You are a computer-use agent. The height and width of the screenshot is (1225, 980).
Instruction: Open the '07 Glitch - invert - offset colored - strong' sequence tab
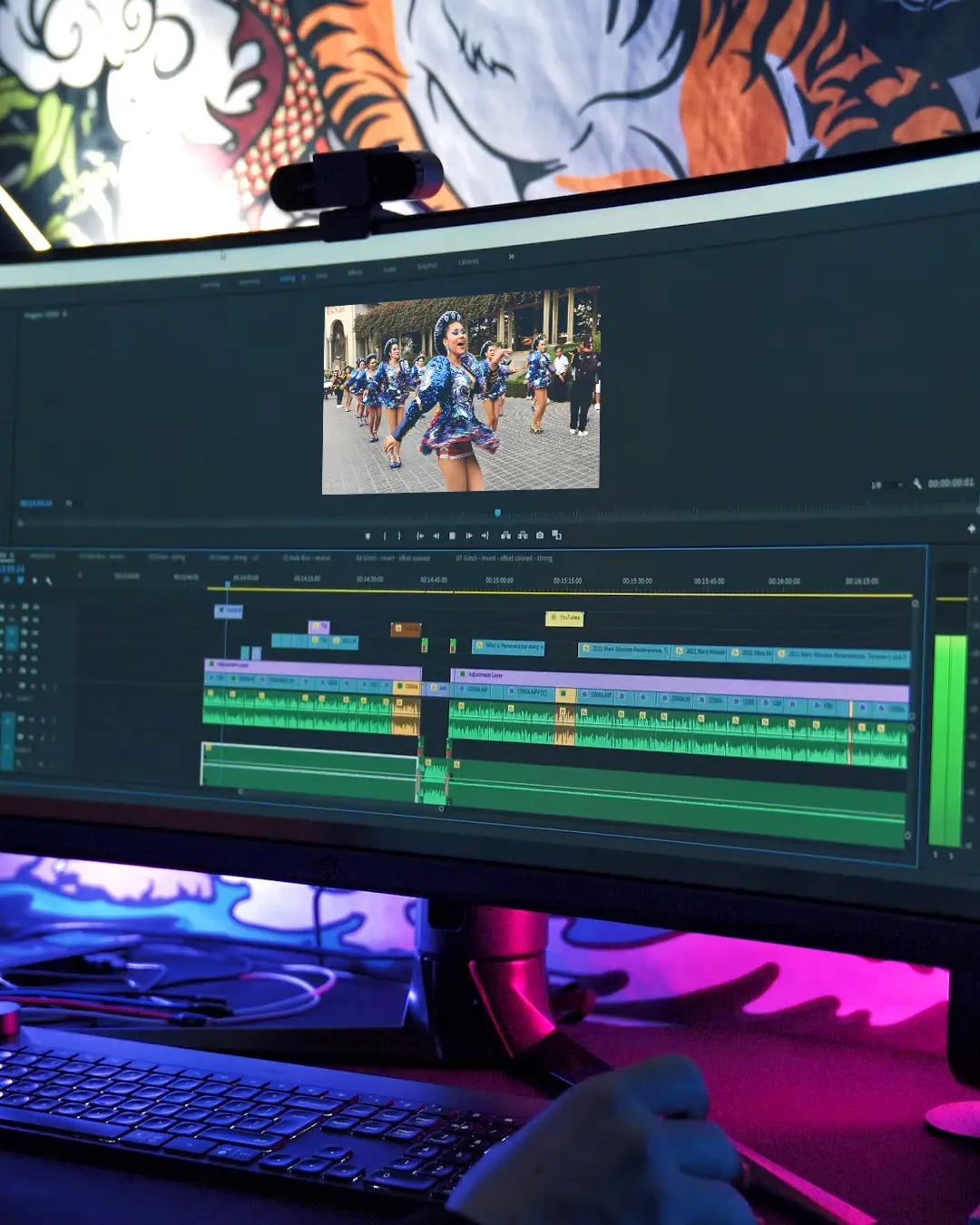point(504,558)
